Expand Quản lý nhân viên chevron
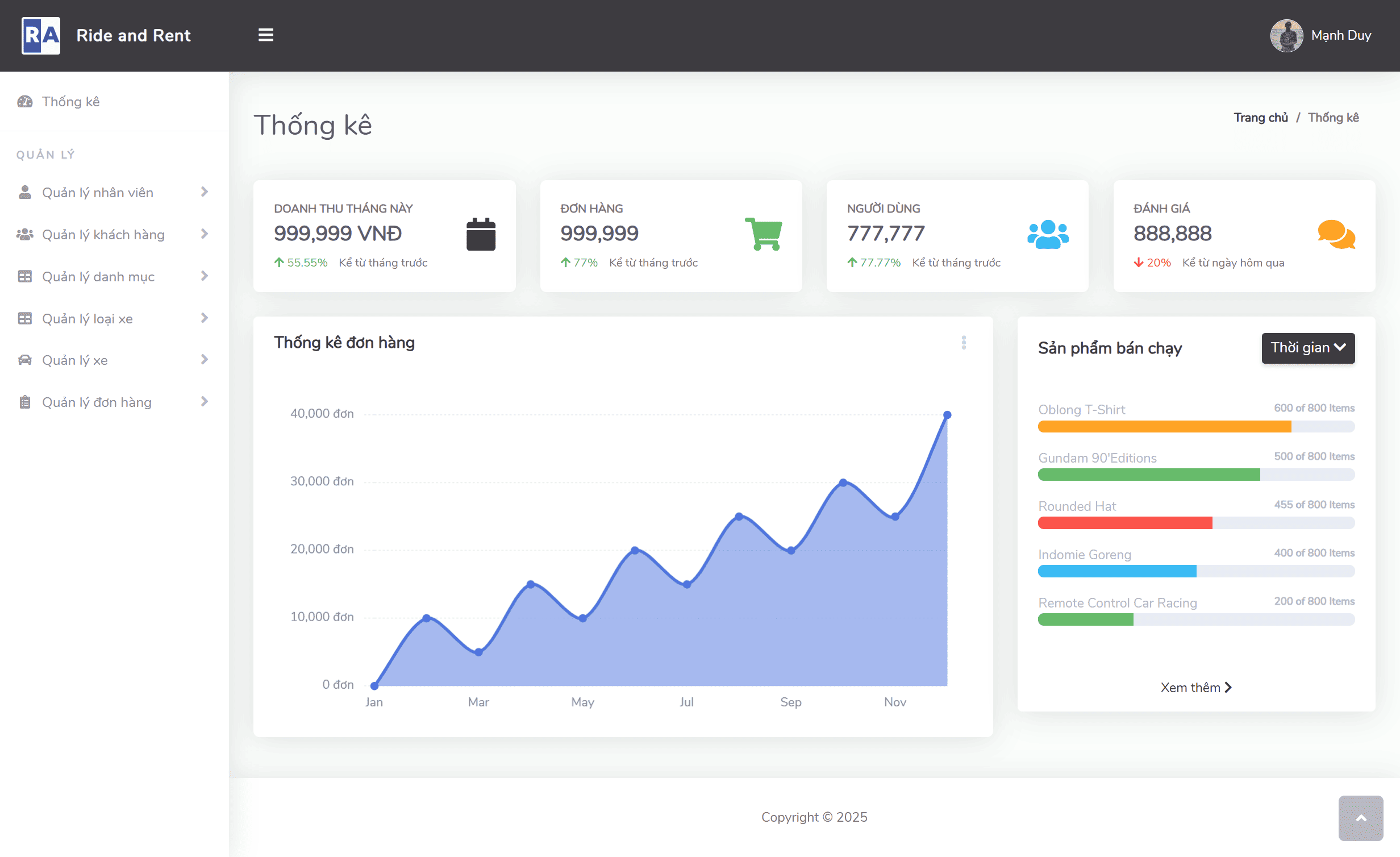Image resolution: width=1400 pixels, height=857 pixels. pos(205,192)
